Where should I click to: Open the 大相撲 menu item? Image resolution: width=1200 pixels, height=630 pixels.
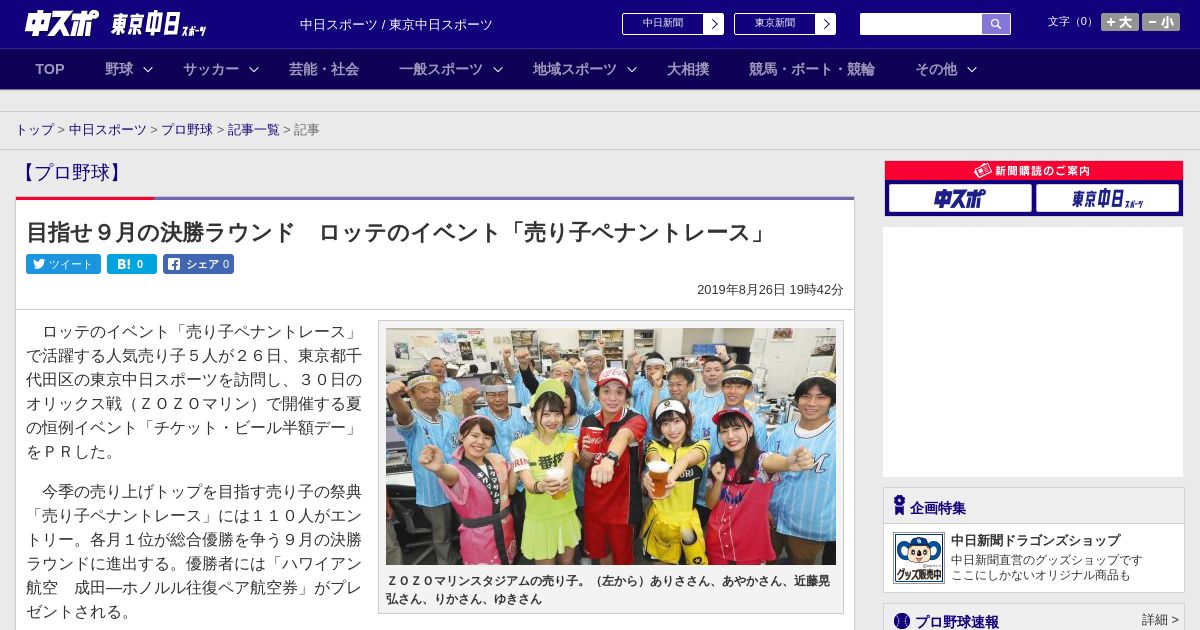(x=688, y=69)
